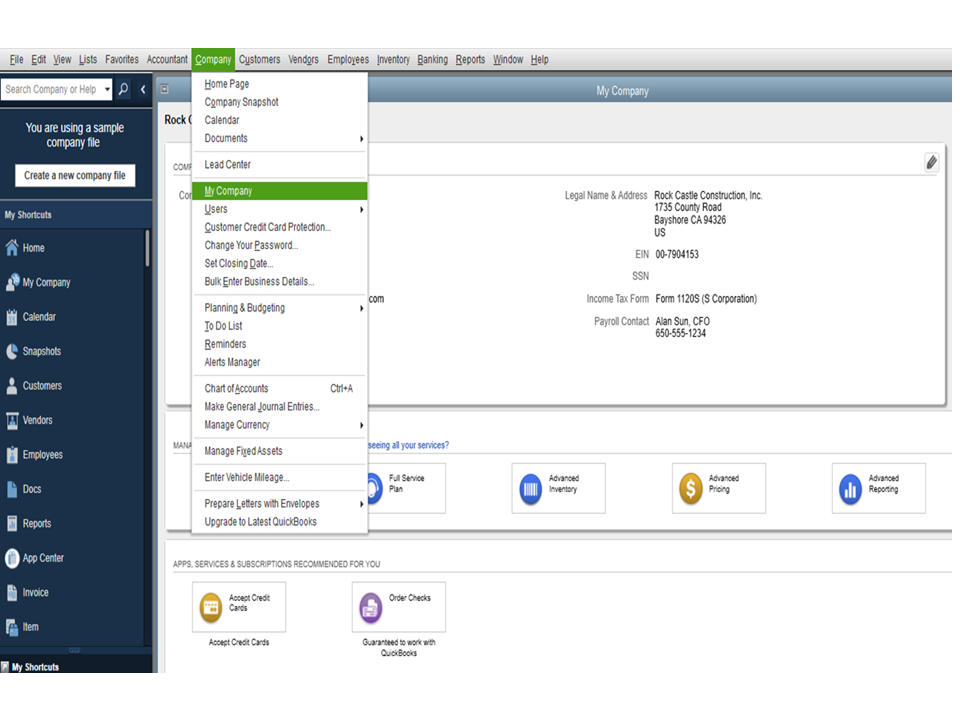Click the Form 1120S income tax form text
The width and height of the screenshot is (960, 720).
coord(706,299)
